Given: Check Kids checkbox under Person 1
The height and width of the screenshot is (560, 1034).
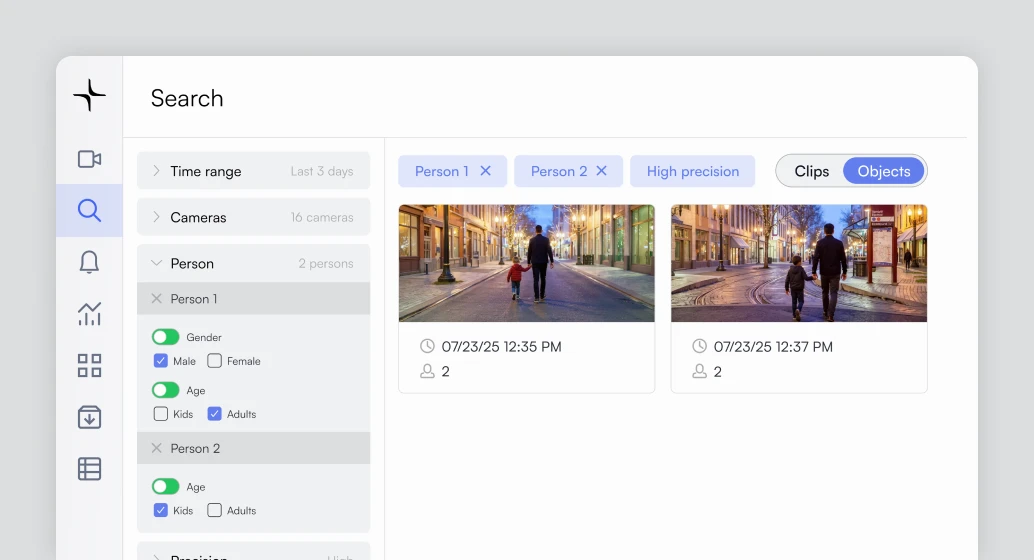Looking at the screenshot, I should (x=160, y=414).
